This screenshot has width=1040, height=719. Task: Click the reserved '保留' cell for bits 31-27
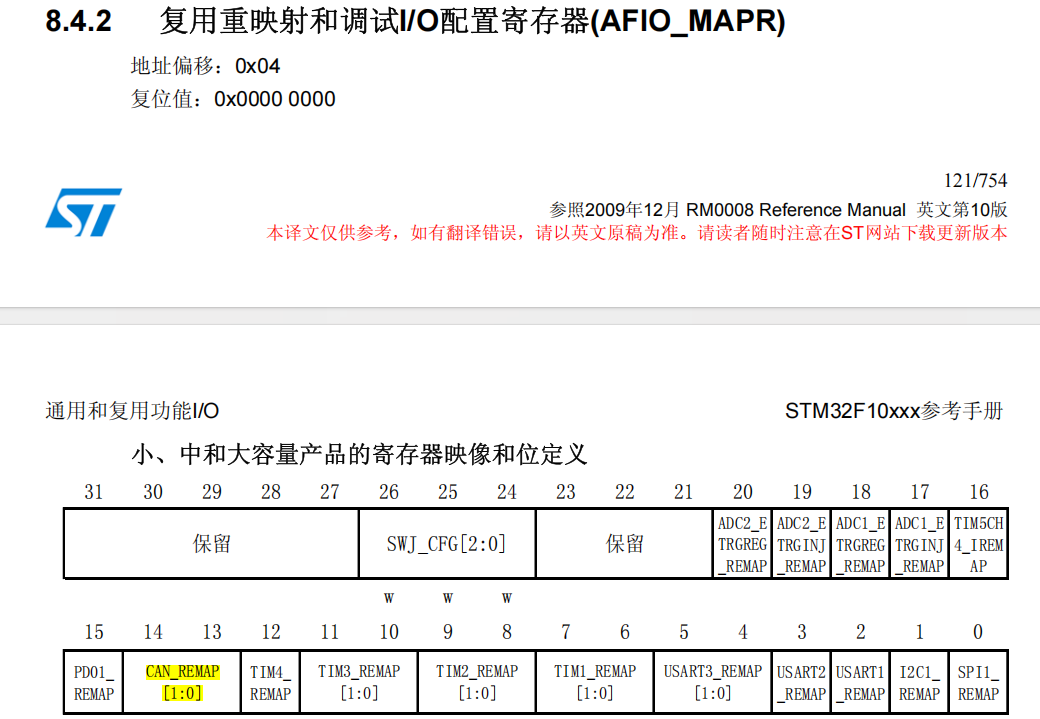pos(212,544)
